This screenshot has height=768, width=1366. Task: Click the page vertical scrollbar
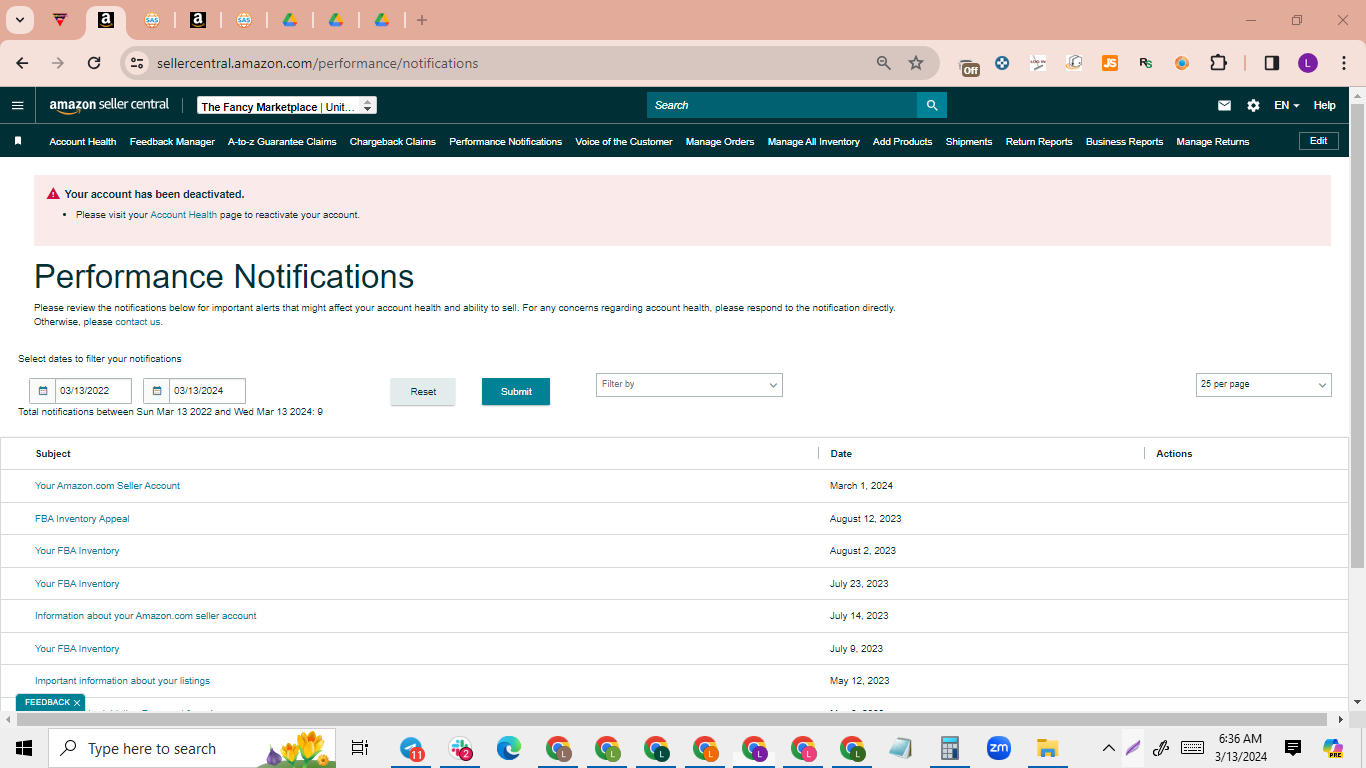(1357, 336)
